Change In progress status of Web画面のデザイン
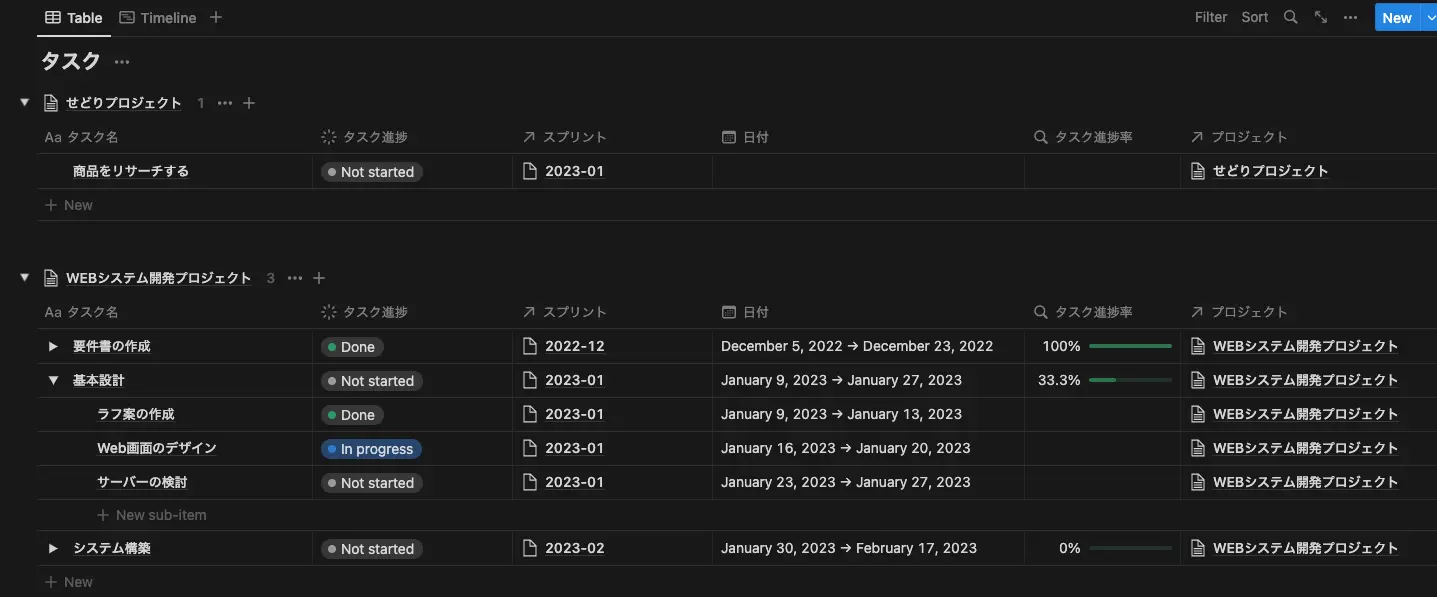This screenshot has width=1437, height=597. [371, 449]
